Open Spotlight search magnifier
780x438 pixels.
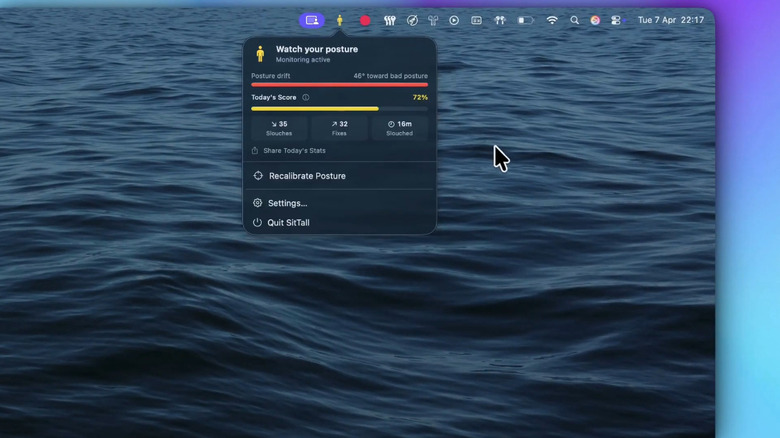click(575, 20)
